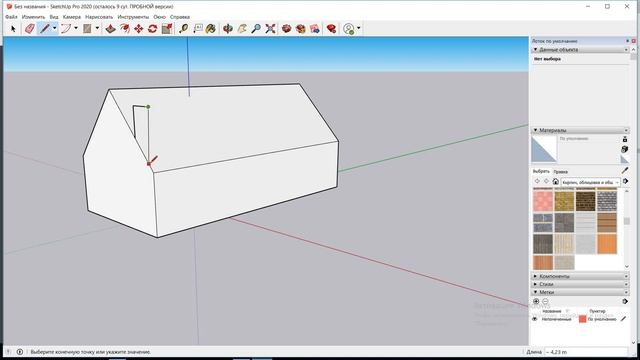The width and height of the screenshot is (640, 360).
Task: Switch to the materials Edit tab
Action: point(561,172)
